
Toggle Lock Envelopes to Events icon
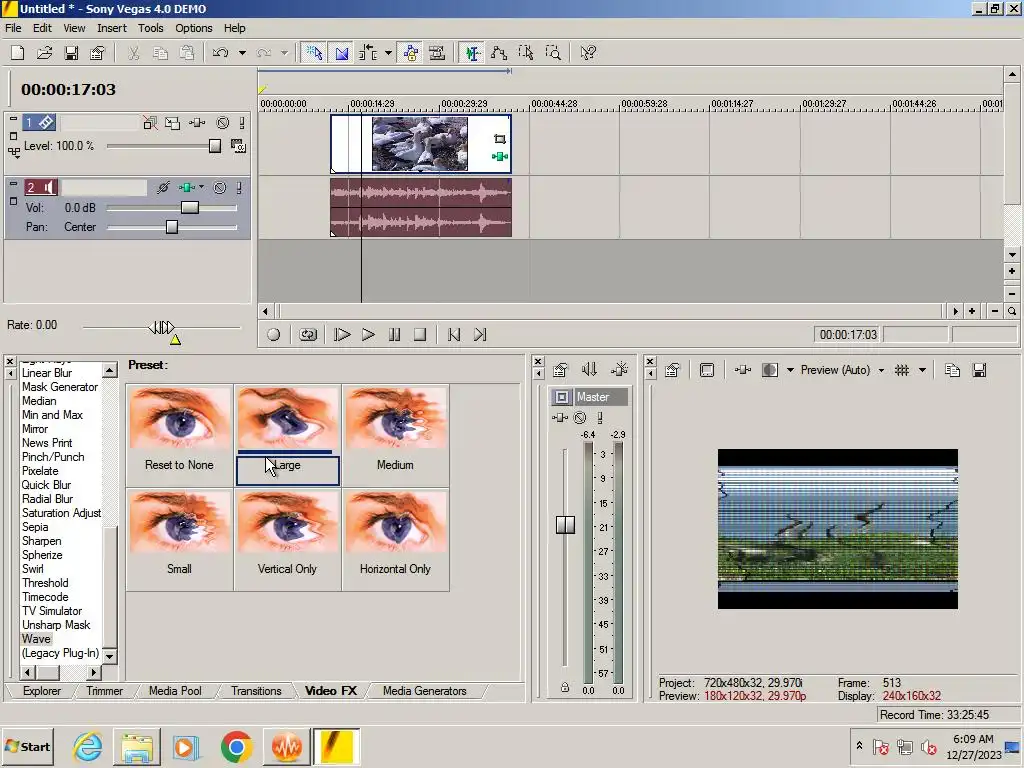point(411,53)
